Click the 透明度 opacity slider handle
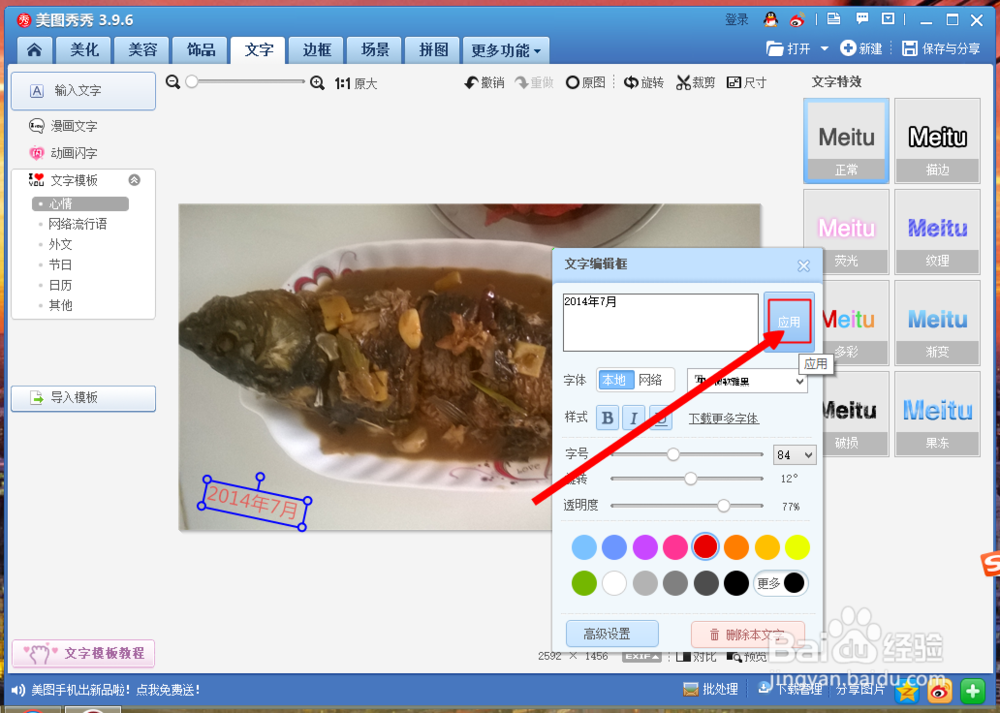Viewport: 1000px width, 713px height. (723, 506)
